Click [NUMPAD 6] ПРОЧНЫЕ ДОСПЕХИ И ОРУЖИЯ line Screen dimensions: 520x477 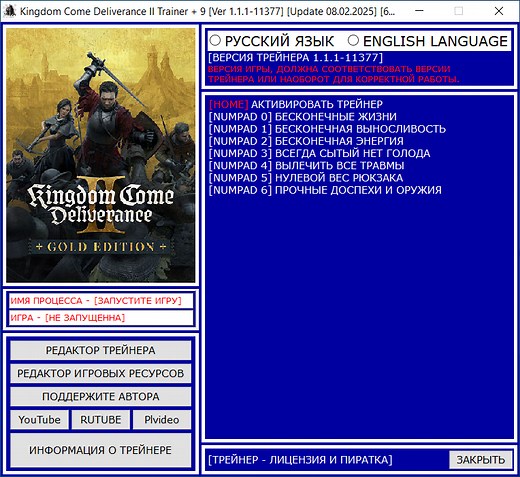click(x=325, y=190)
